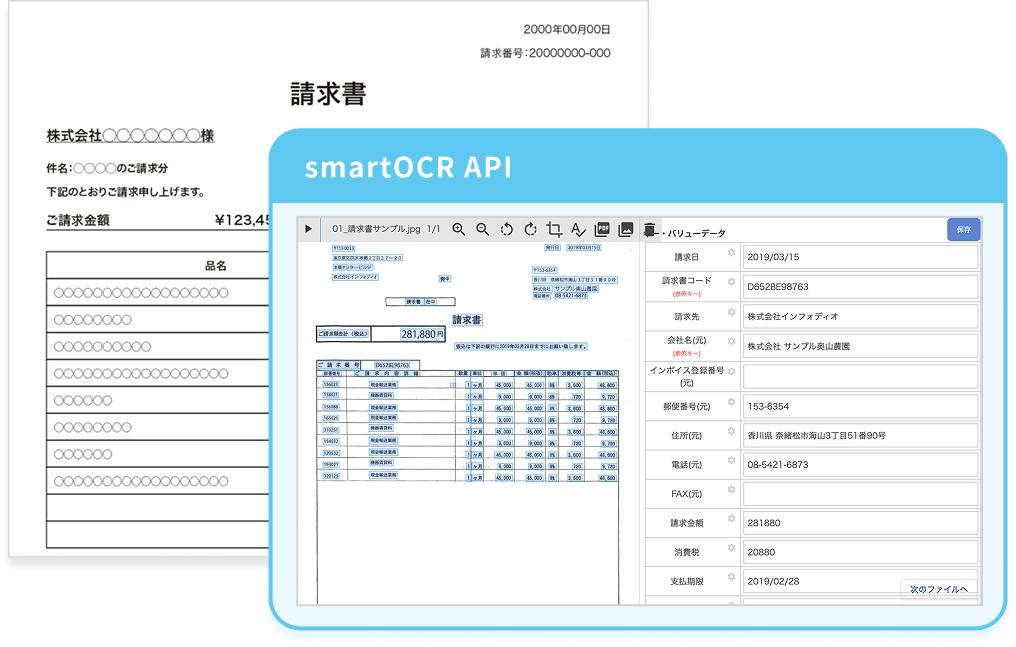Click the 品名 column header in background invoice
1016x647 pixels.
tap(216, 266)
